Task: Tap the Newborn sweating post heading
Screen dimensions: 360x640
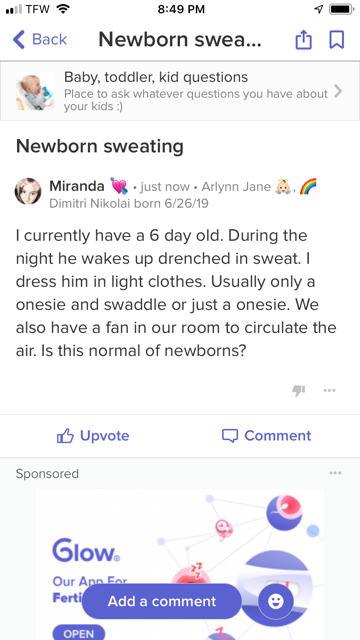Action: click(x=100, y=146)
